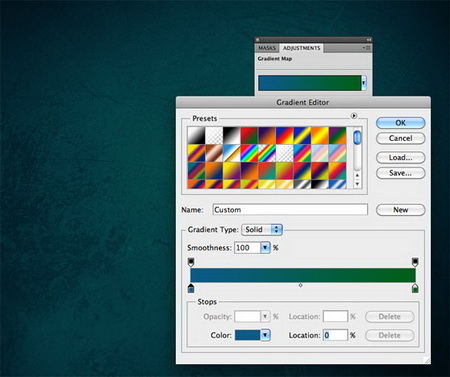Switch to the Masks tab
Screen dimensions: 450x377
coord(267,48)
